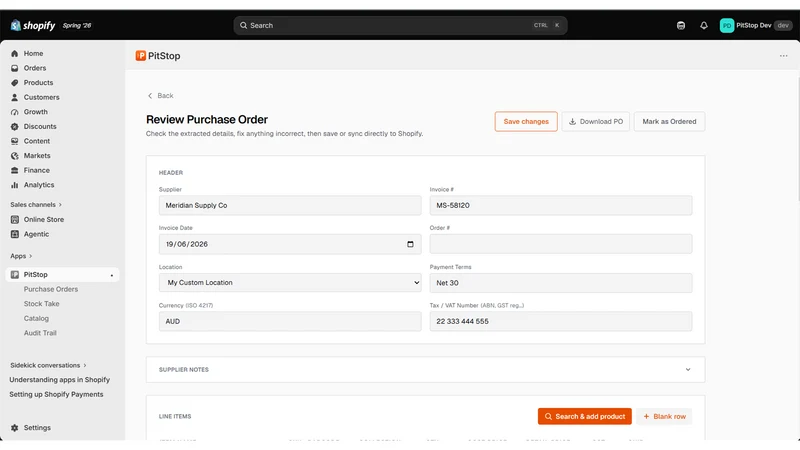The width and height of the screenshot is (800, 450).
Task: Click the Customers person icon
Action: tap(14, 97)
